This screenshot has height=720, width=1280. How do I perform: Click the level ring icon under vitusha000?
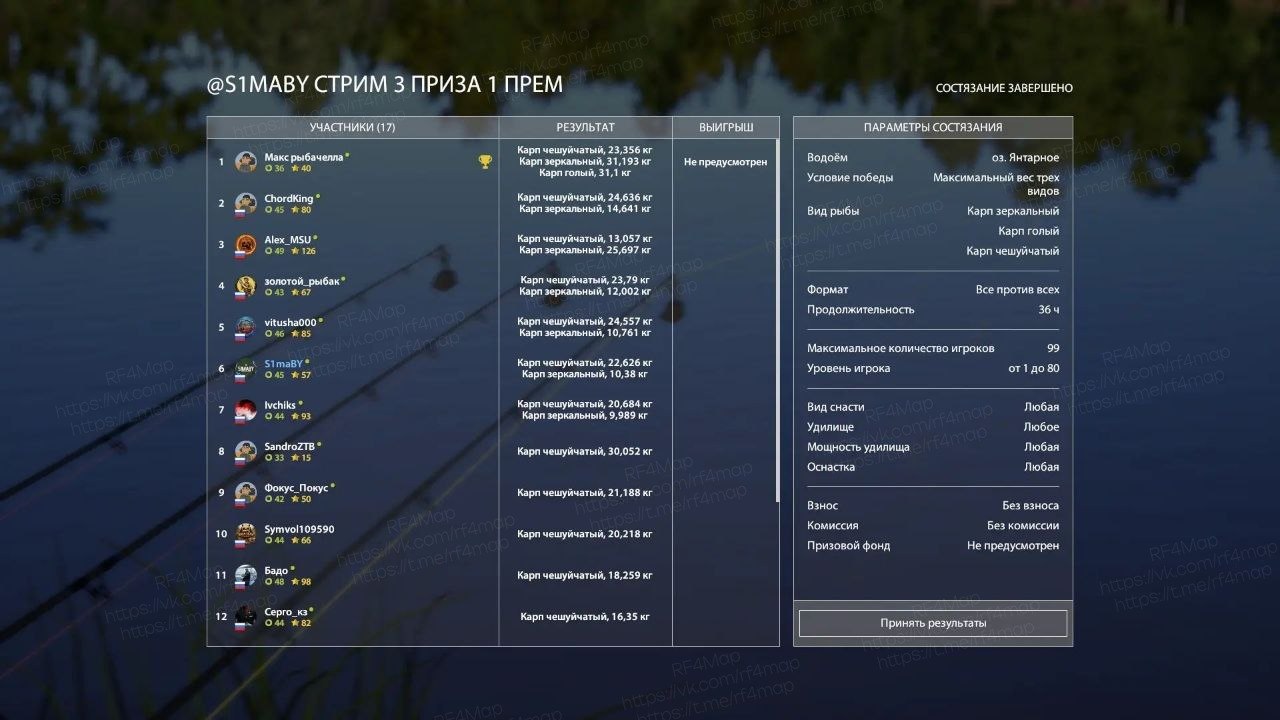[x=269, y=334]
